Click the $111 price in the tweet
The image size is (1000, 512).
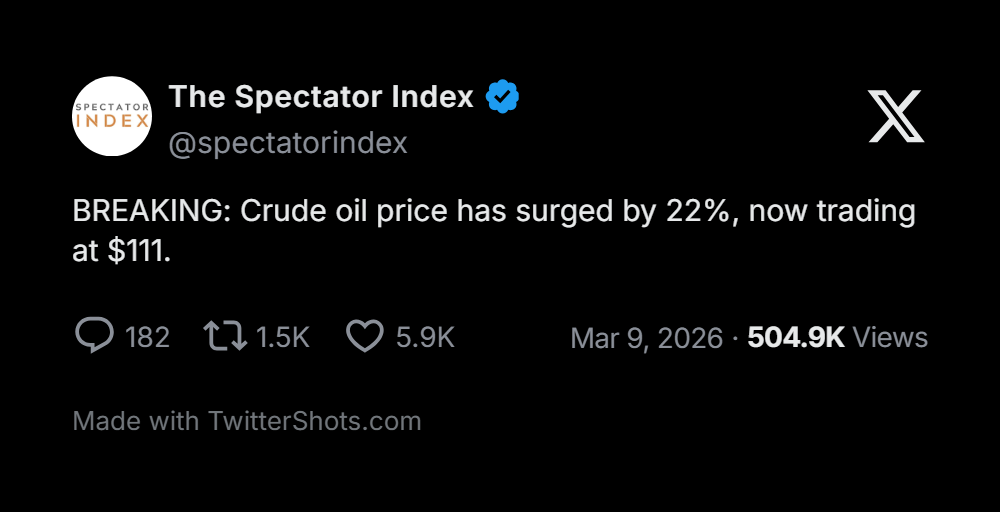pyautogui.click(x=139, y=251)
